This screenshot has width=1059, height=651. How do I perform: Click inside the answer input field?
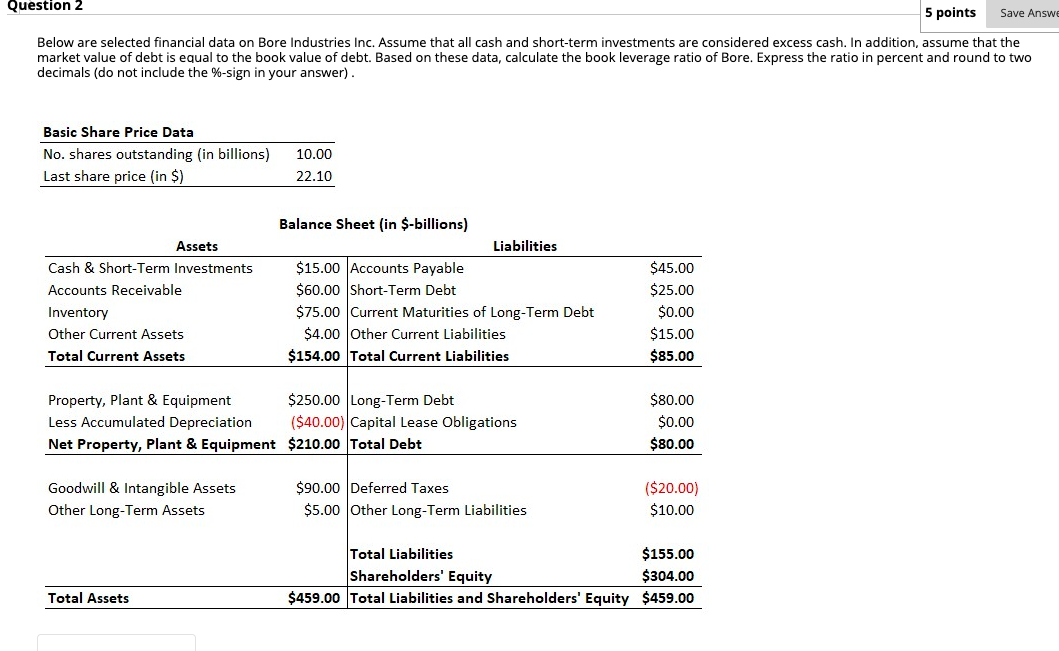[x=116, y=644]
